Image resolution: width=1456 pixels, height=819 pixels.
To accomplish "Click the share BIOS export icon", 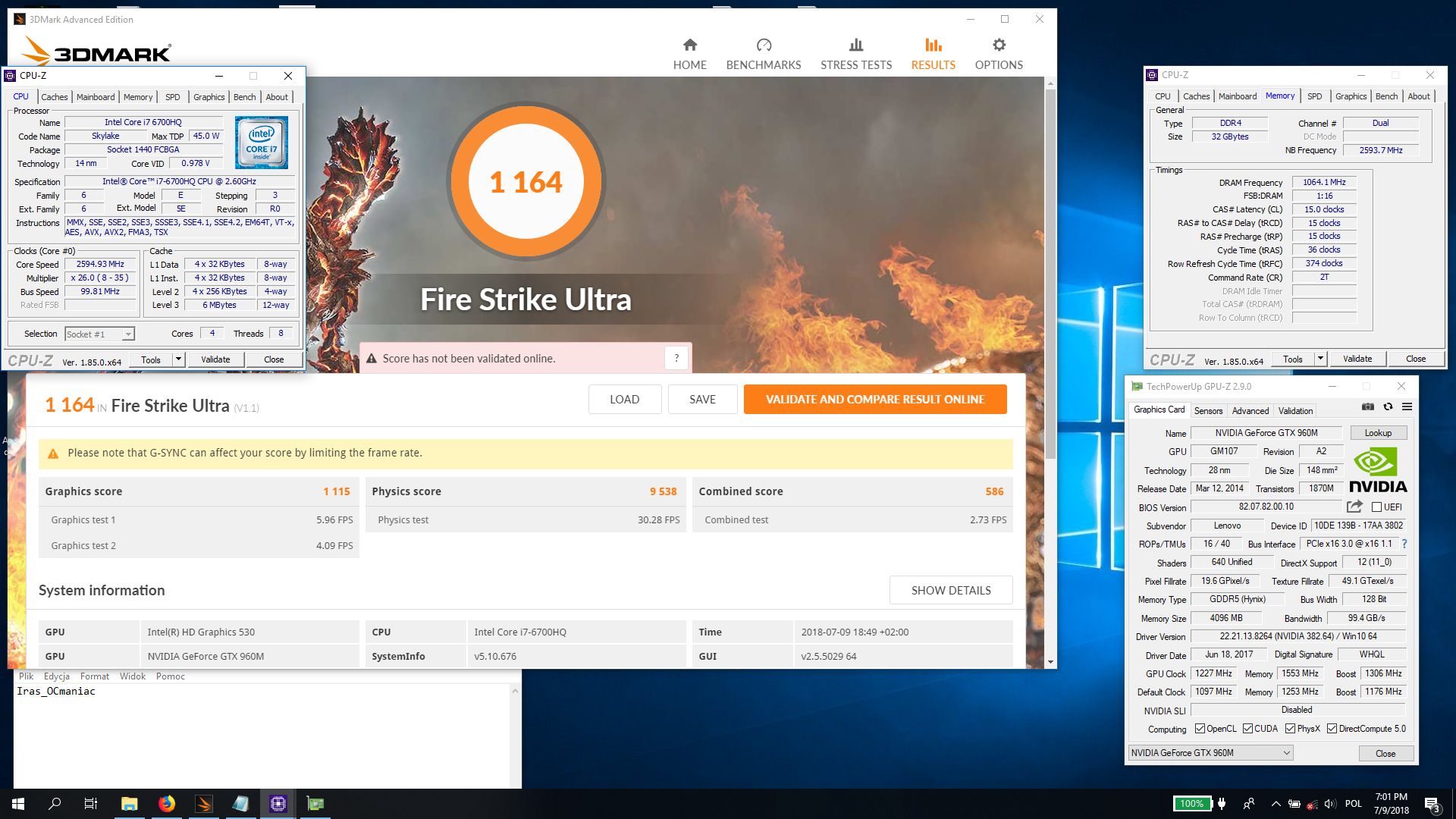I will click(x=1354, y=507).
